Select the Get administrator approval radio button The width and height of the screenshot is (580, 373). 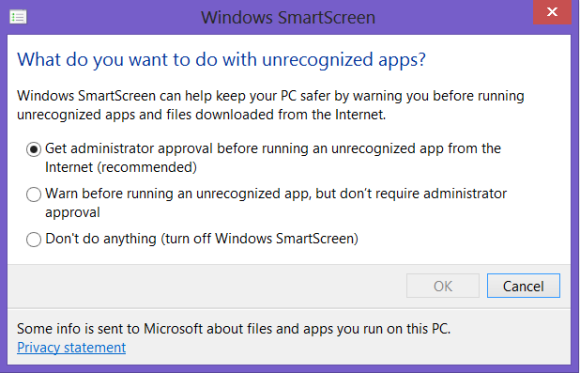[x=34, y=149]
